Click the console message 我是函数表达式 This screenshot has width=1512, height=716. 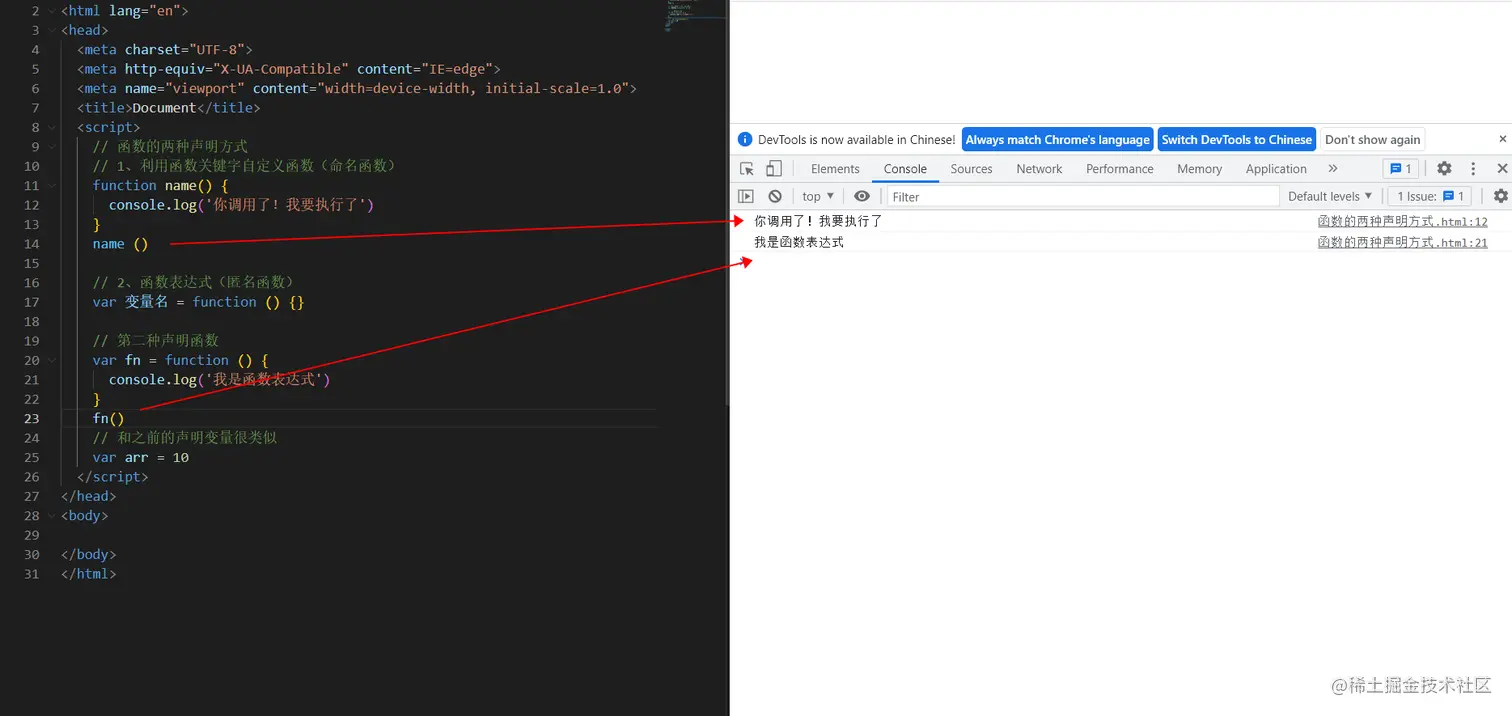click(799, 242)
